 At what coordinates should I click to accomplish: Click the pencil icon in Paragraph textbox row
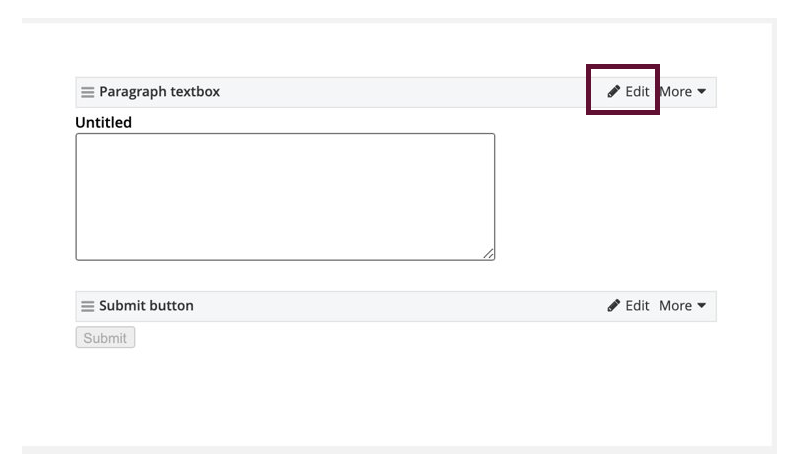pyautogui.click(x=614, y=92)
